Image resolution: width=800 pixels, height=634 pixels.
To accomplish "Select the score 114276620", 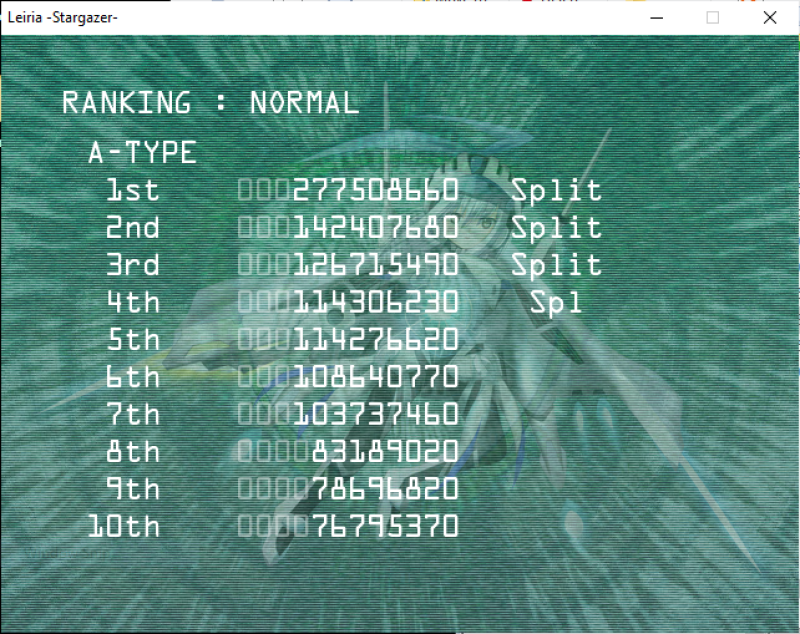I will pyautogui.click(x=376, y=340).
